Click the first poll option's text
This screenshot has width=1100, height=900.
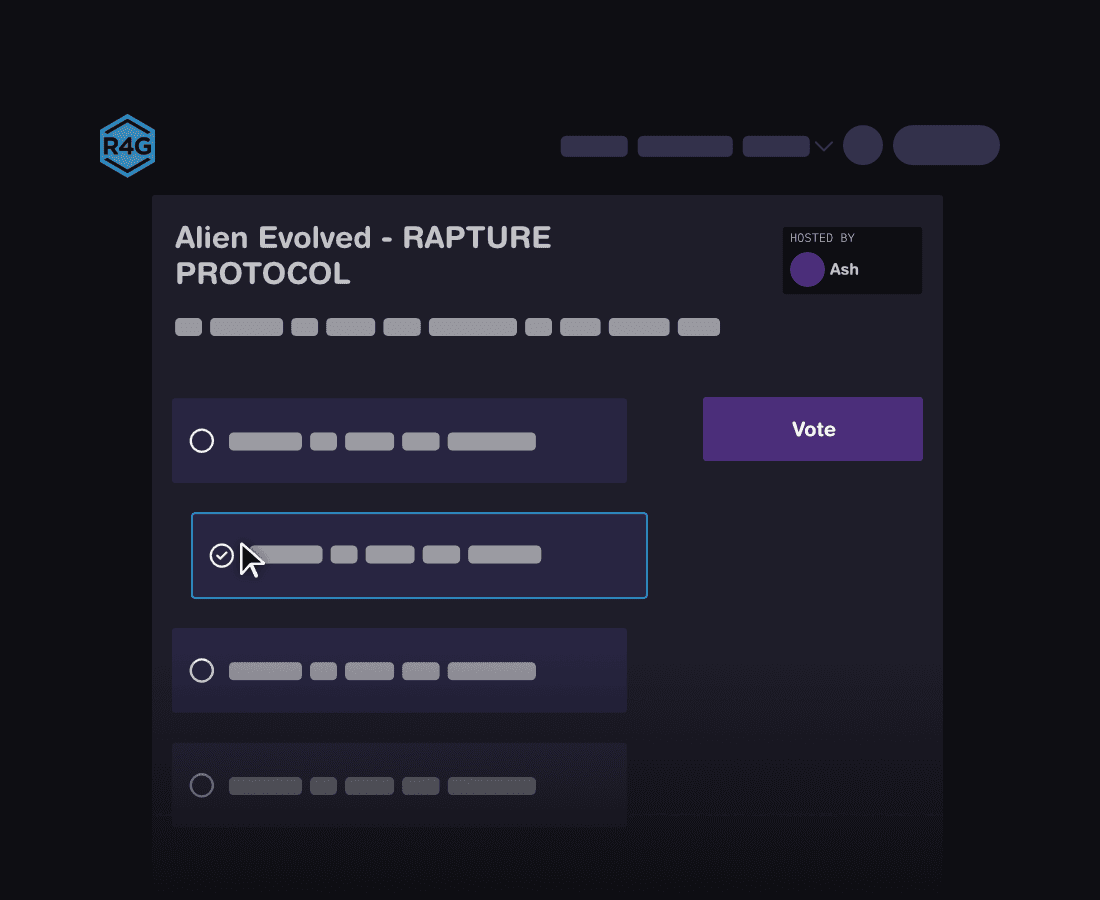tap(382, 441)
